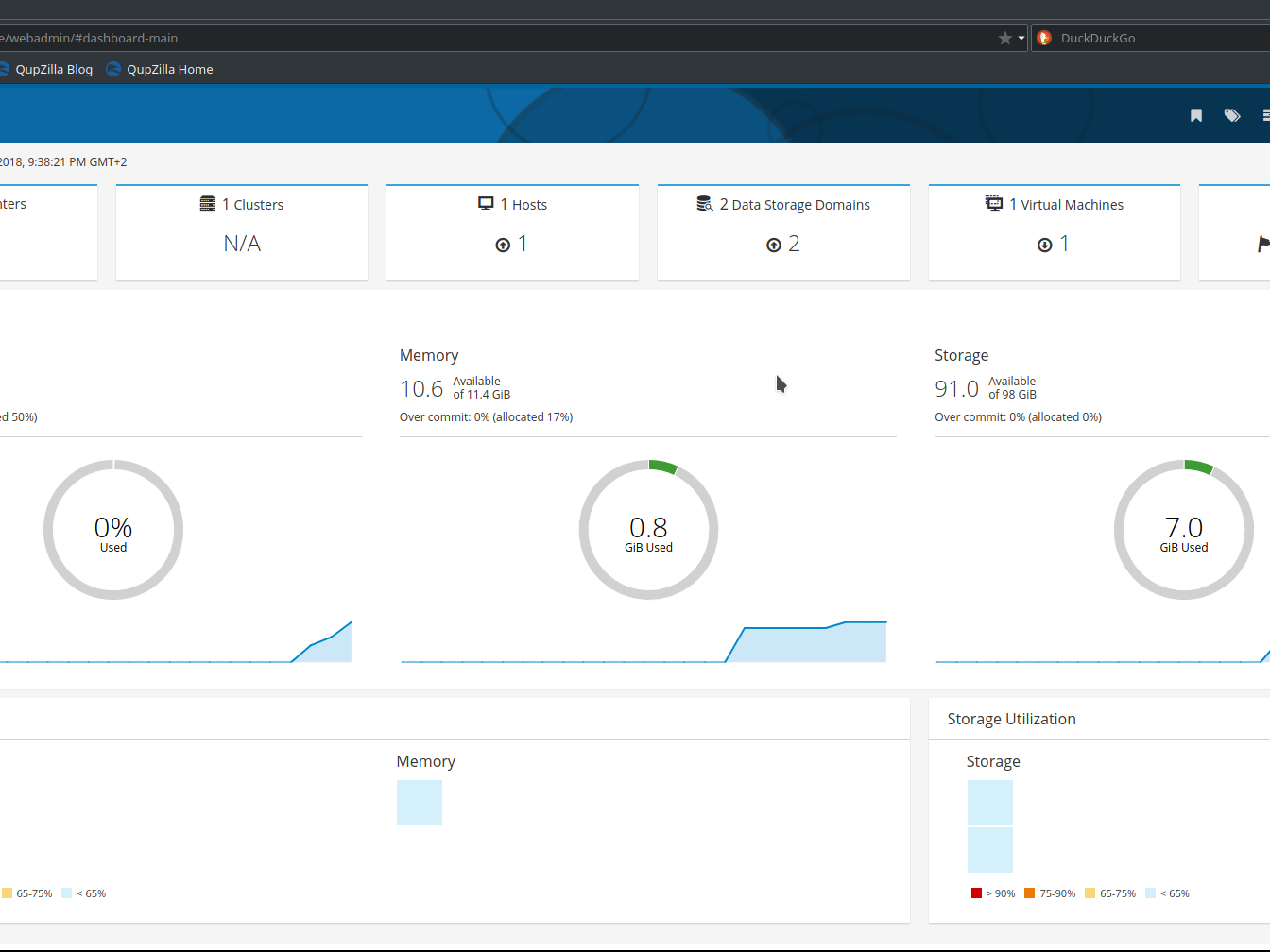The image size is (1270, 952).
Task: Click the Memory 0.8 GiB Used donut chart
Action: tap(648, 530)
